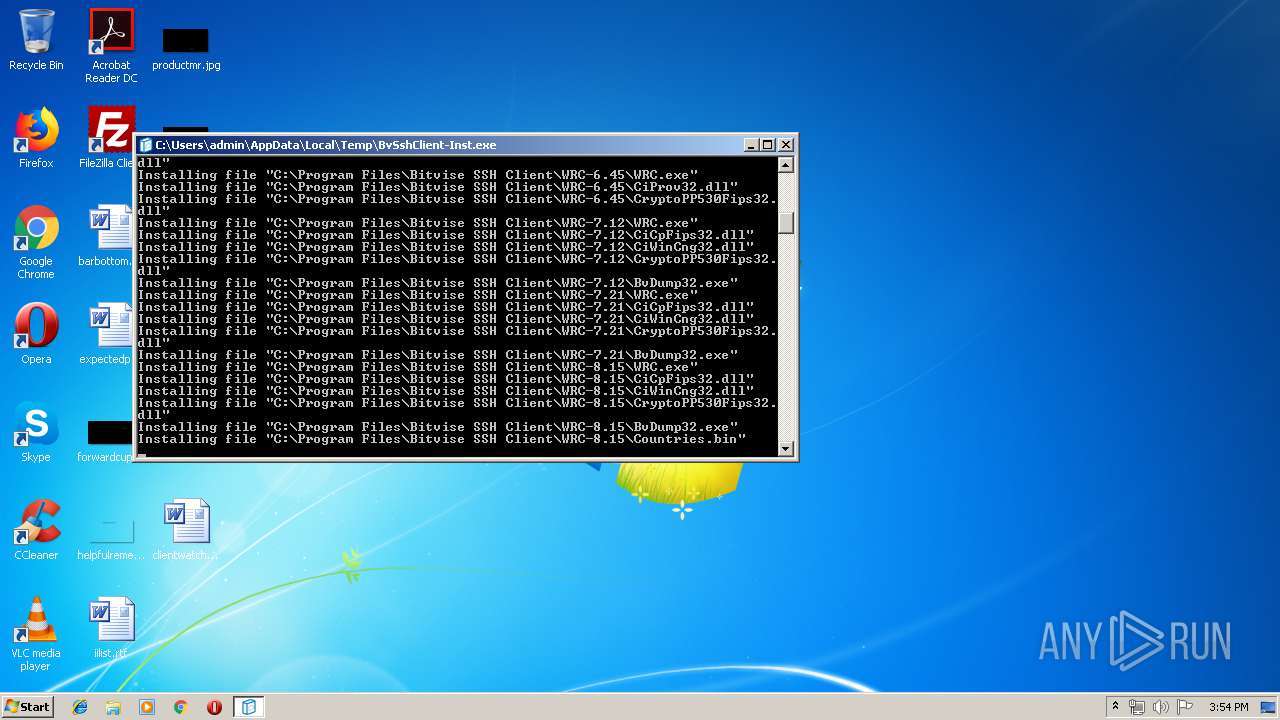This screenshot has width=1280, height=720.
Task: Click the line installing WRC-7.21\BvDump32.exe
Action: [438, 355]
